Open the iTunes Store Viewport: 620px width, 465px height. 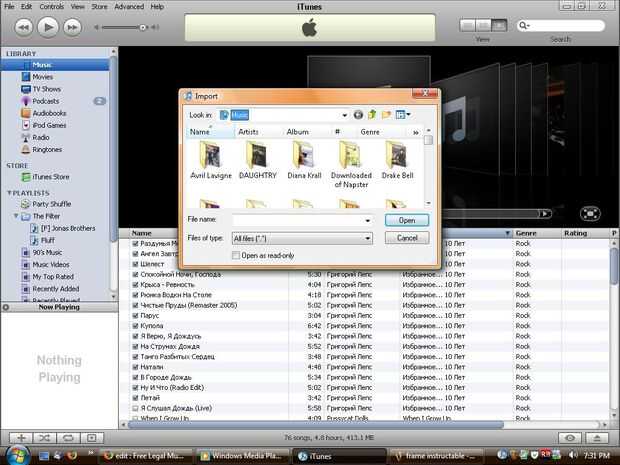click(51, 177)
